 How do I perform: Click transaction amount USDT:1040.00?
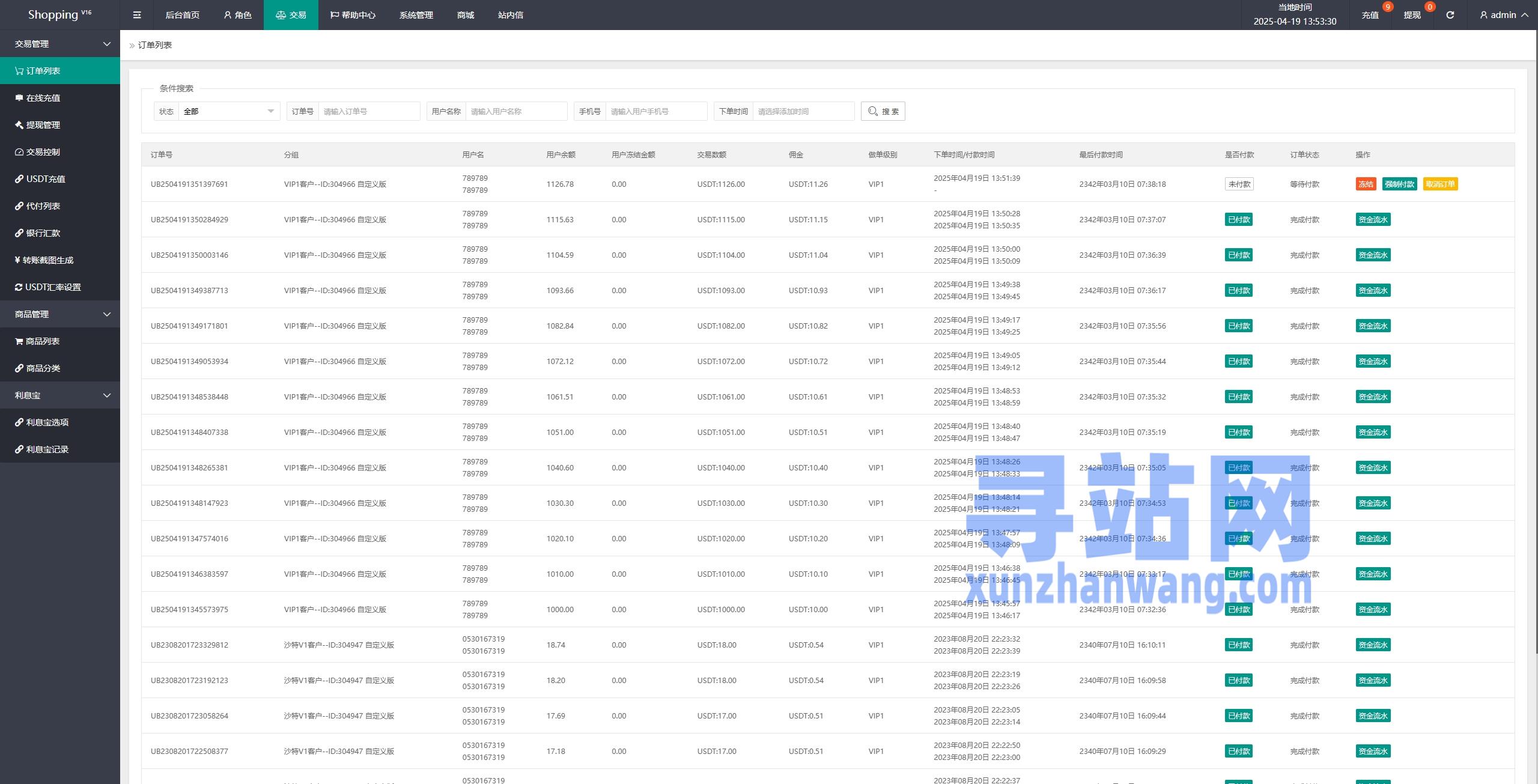click(721, 468)
